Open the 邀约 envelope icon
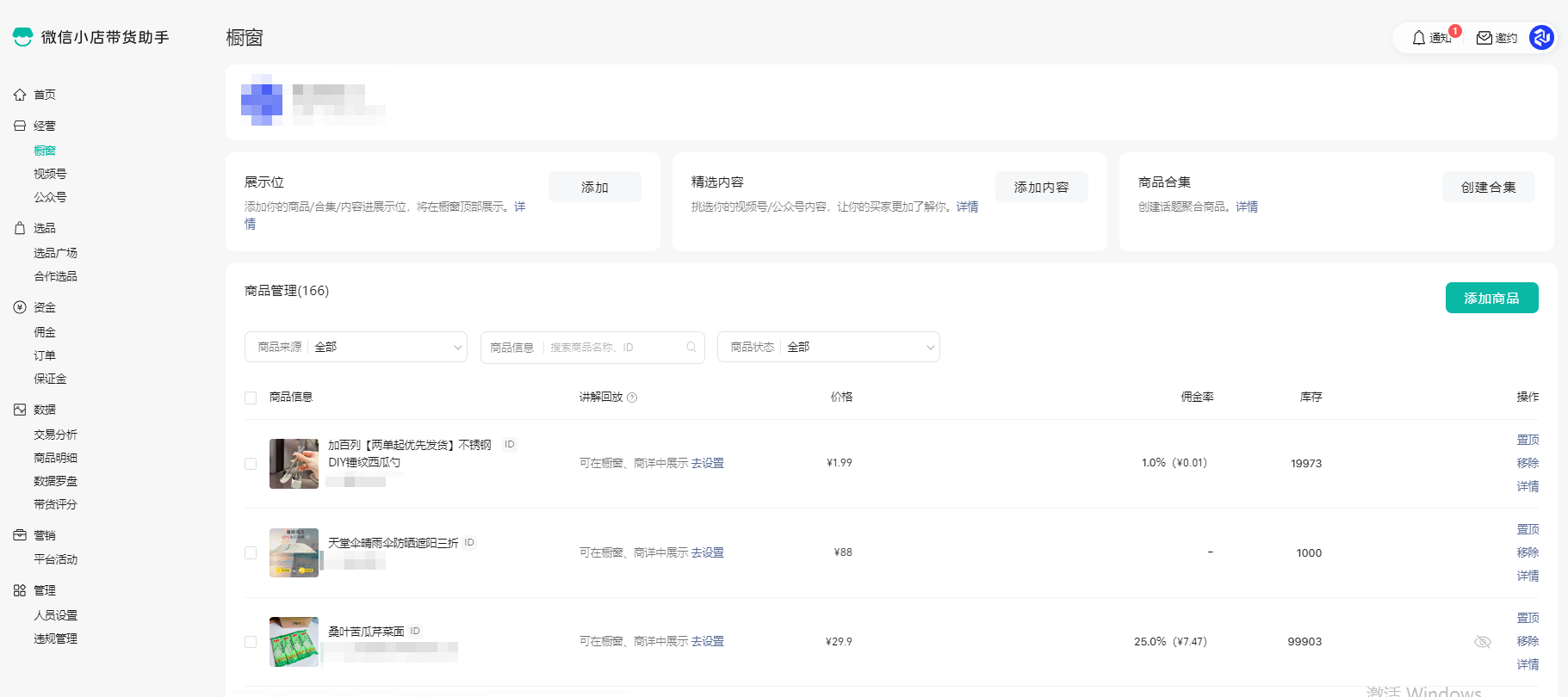Image resolution: width=1568 pixels, height=697 pixels. [x=1484, y=38]
